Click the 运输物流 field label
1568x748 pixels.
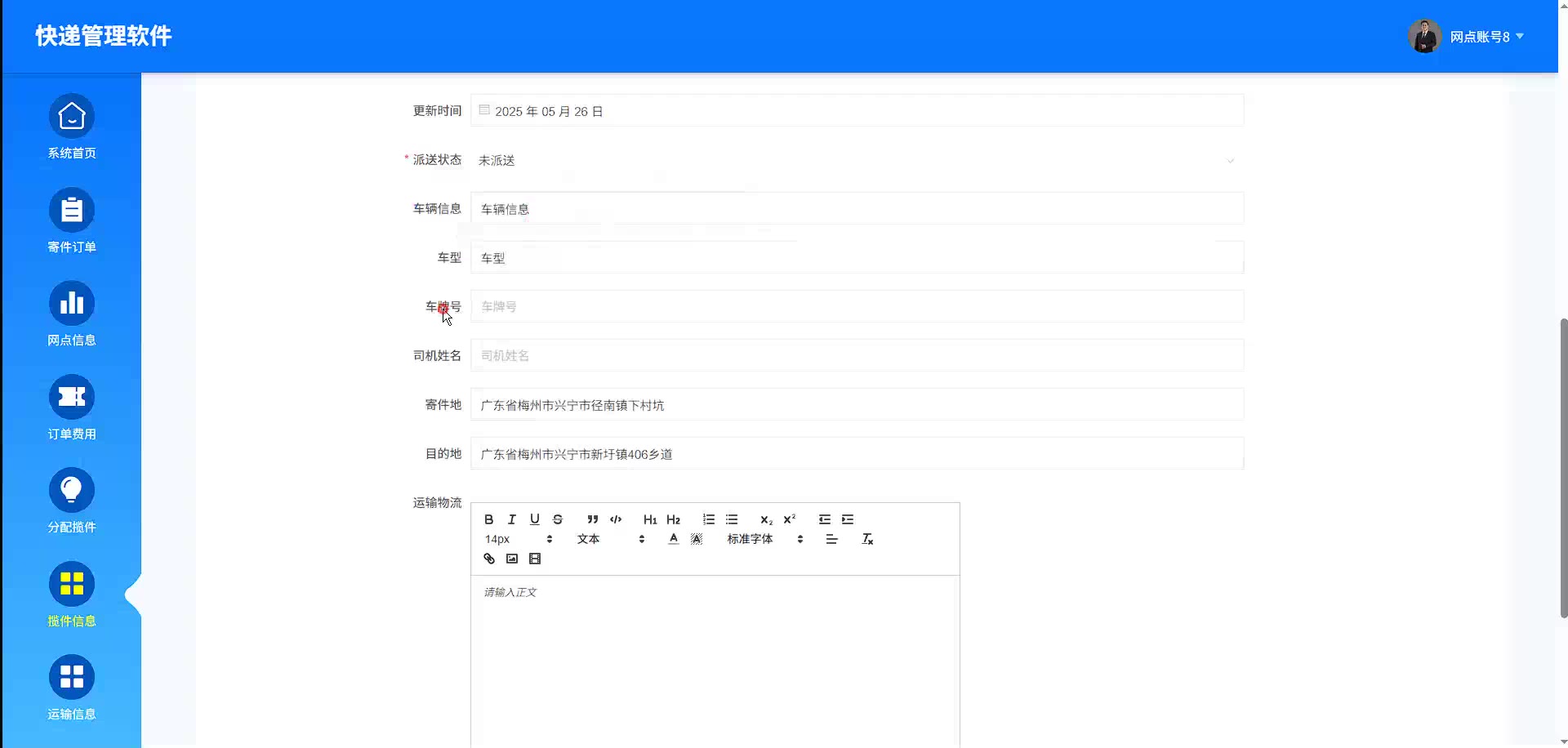[437, 503]
